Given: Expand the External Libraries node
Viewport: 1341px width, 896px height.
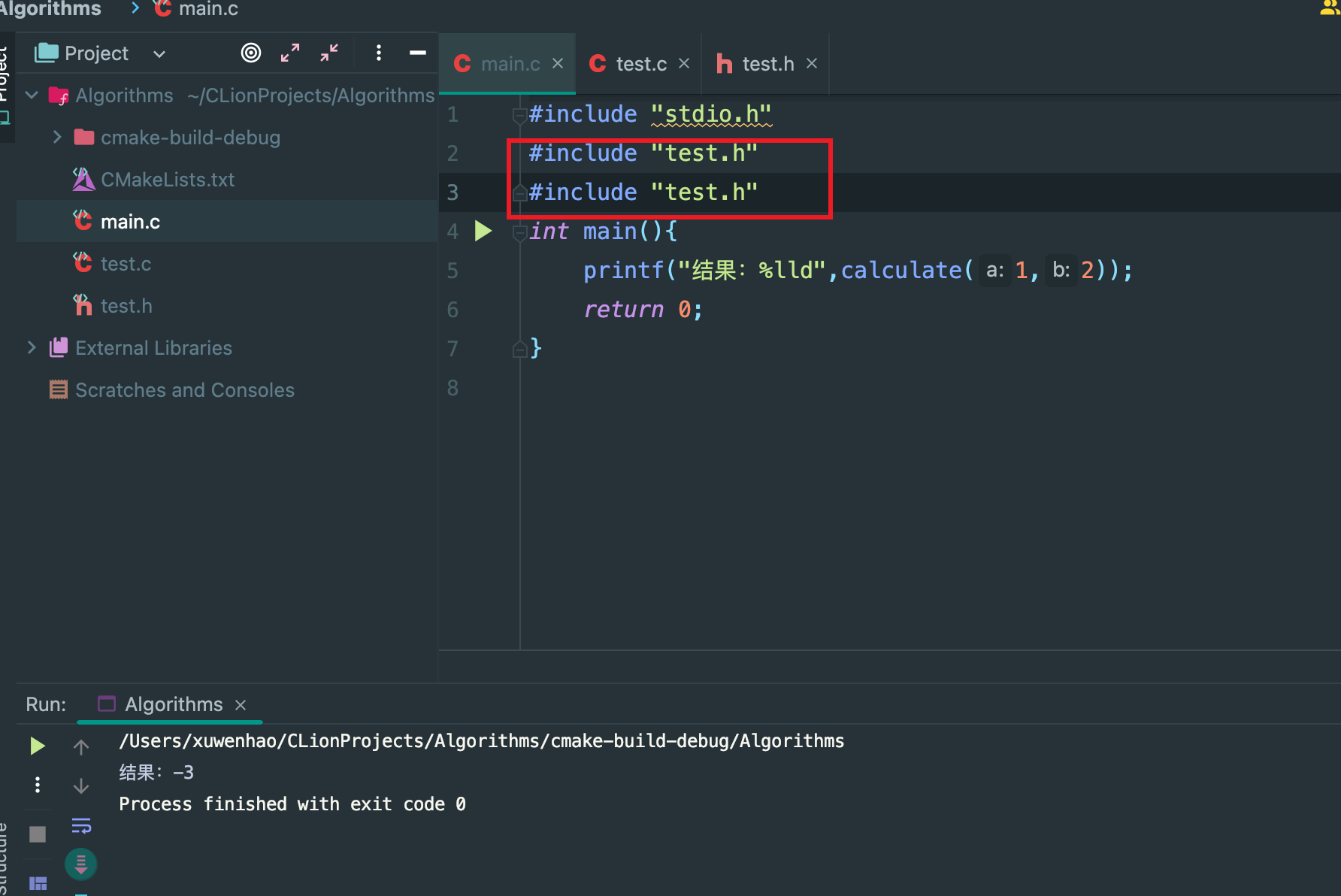Looking at the screenshot, I should tap(32, 348).
